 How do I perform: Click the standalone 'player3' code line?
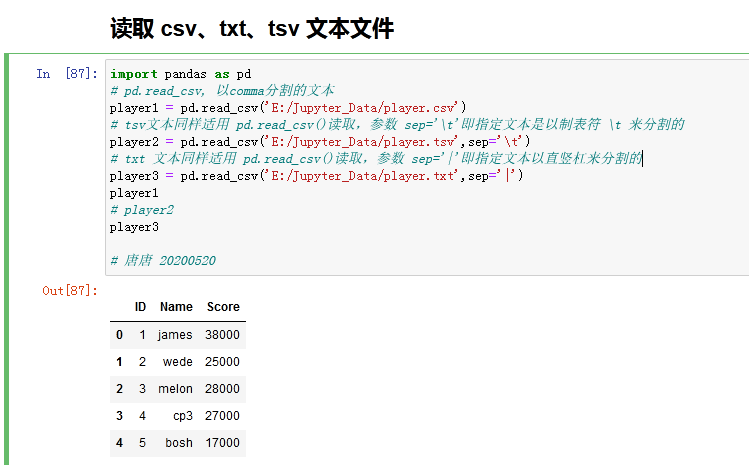(x=134, y=227)
